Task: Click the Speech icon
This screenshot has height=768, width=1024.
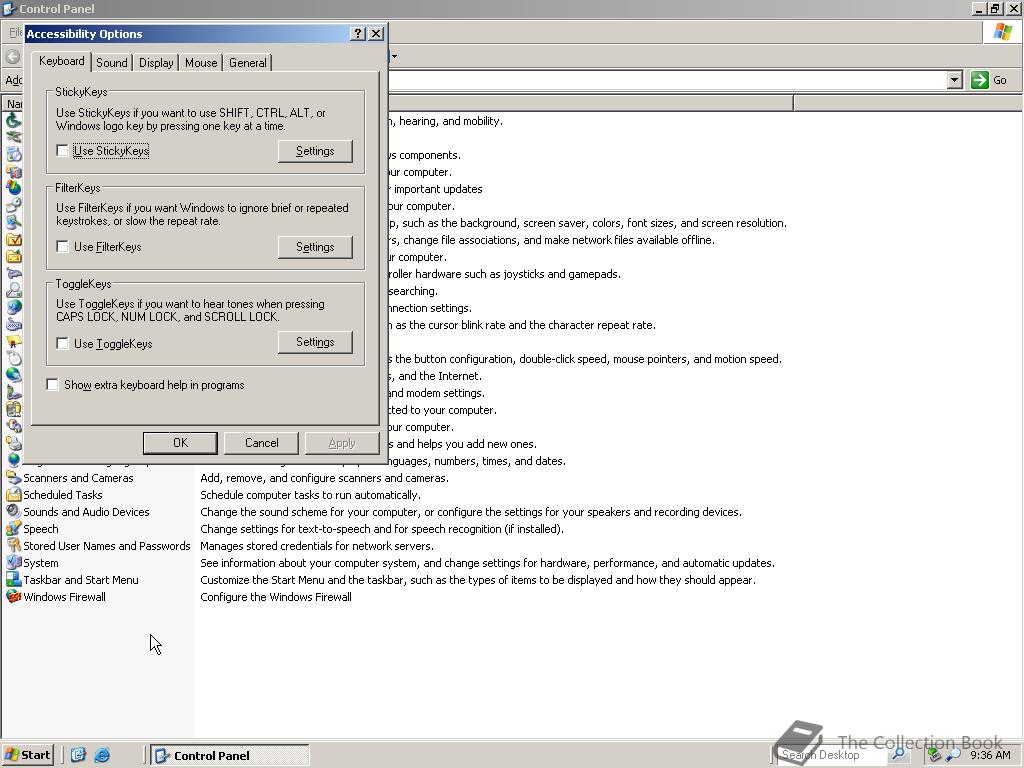Action: 13,529
